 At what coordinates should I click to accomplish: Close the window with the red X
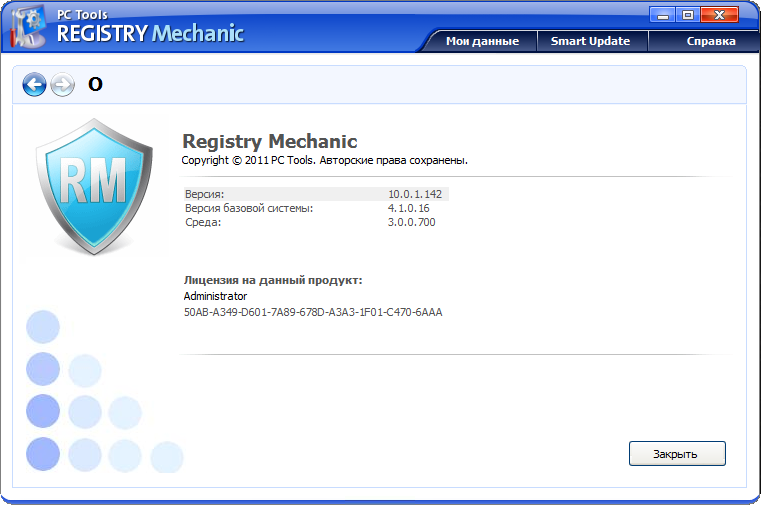(719, 15)
